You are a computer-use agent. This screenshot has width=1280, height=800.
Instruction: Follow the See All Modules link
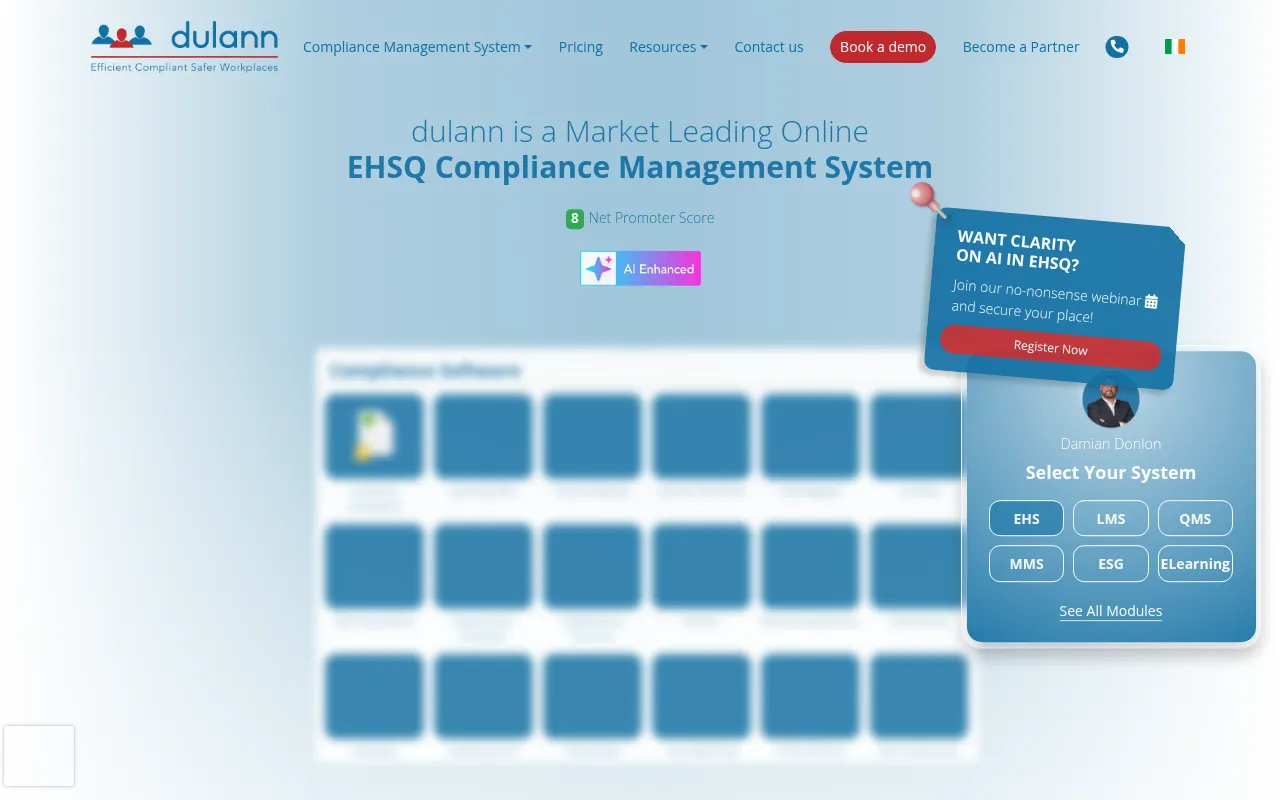pos(1111,611)
